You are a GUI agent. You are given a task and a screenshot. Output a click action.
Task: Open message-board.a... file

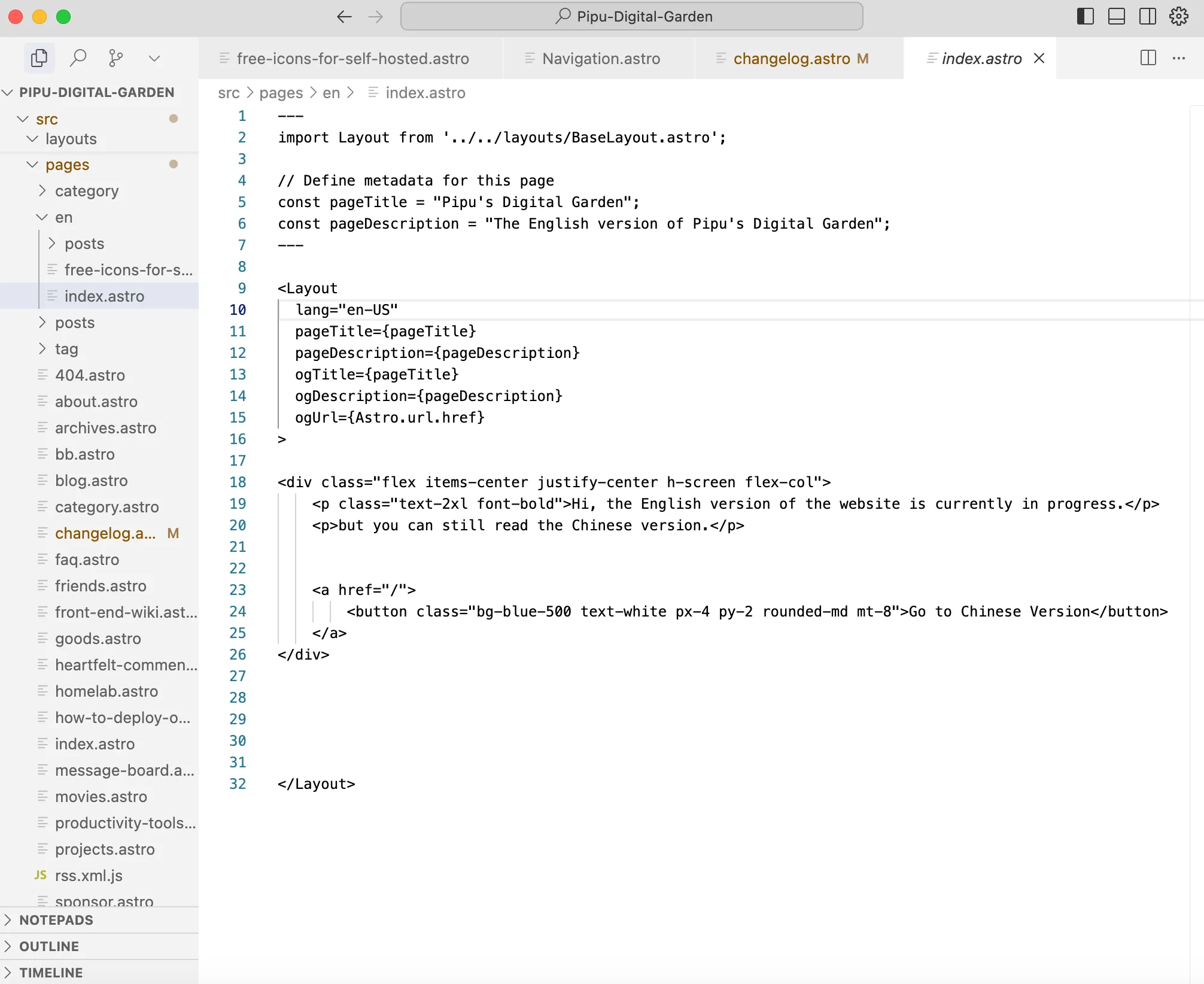click(99, 770)
